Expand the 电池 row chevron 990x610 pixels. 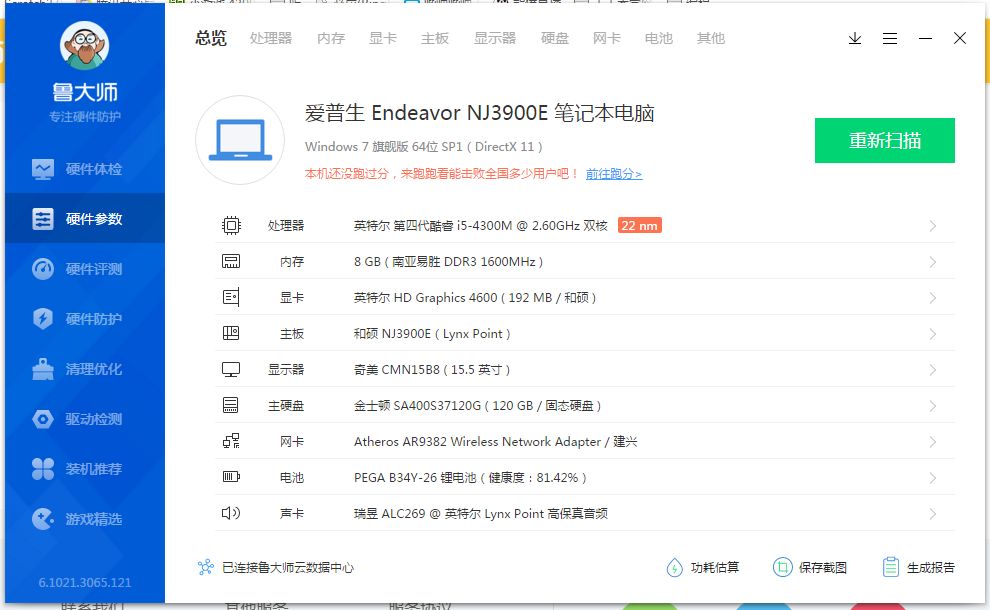tap(933, 478)
